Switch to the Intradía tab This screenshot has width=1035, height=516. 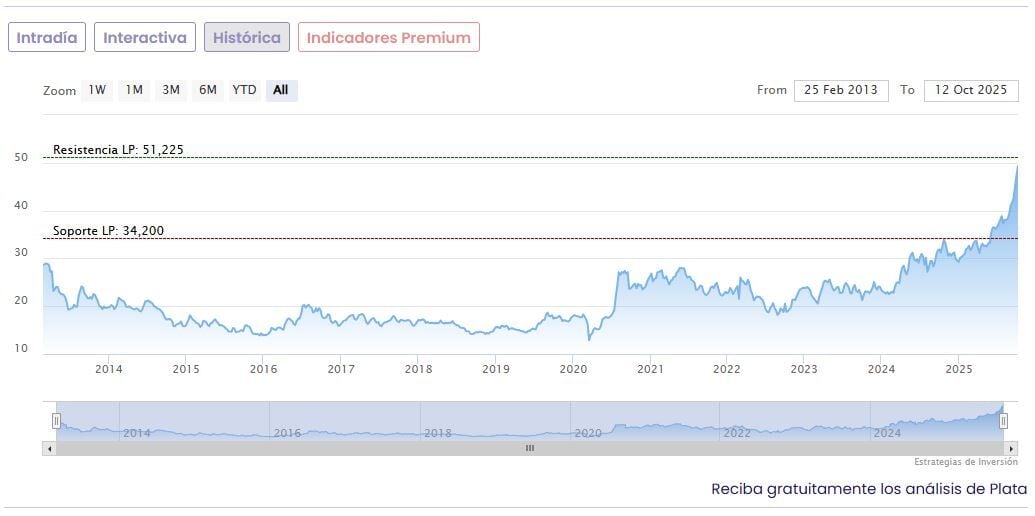pos(47,38)
